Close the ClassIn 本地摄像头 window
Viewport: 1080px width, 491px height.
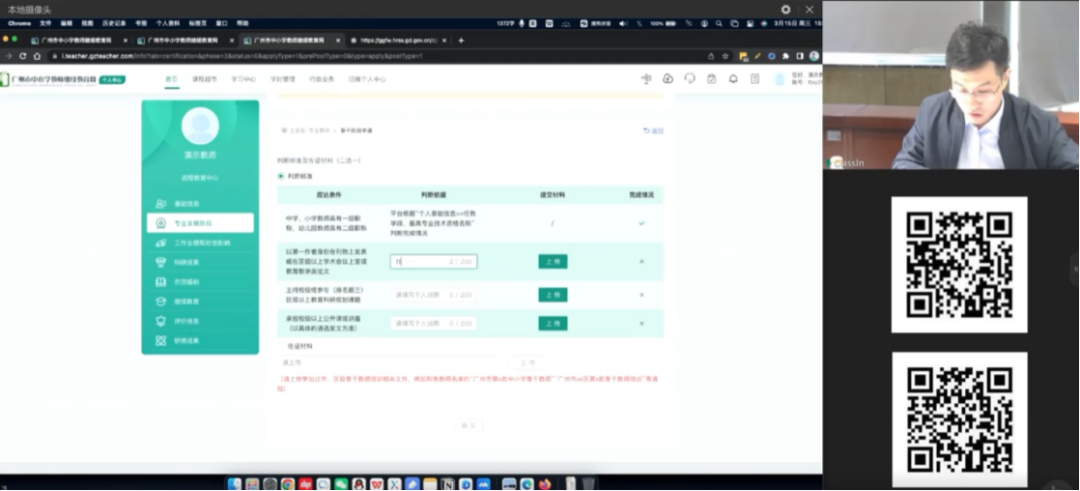pos(809,10)
